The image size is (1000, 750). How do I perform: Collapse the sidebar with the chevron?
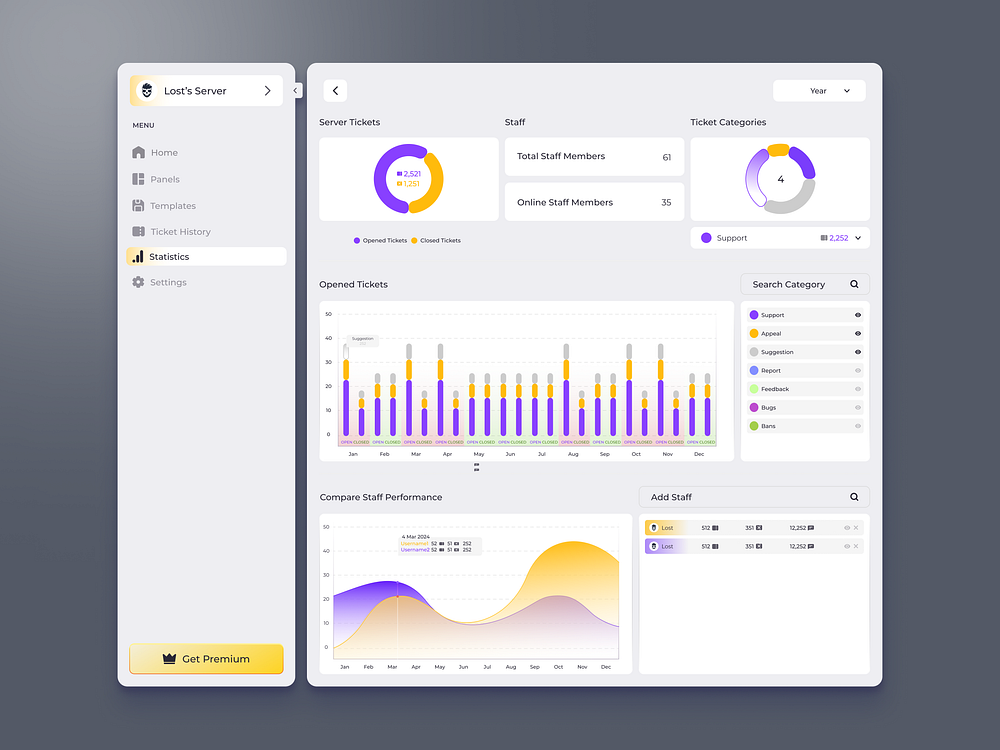tap(295, 89)
